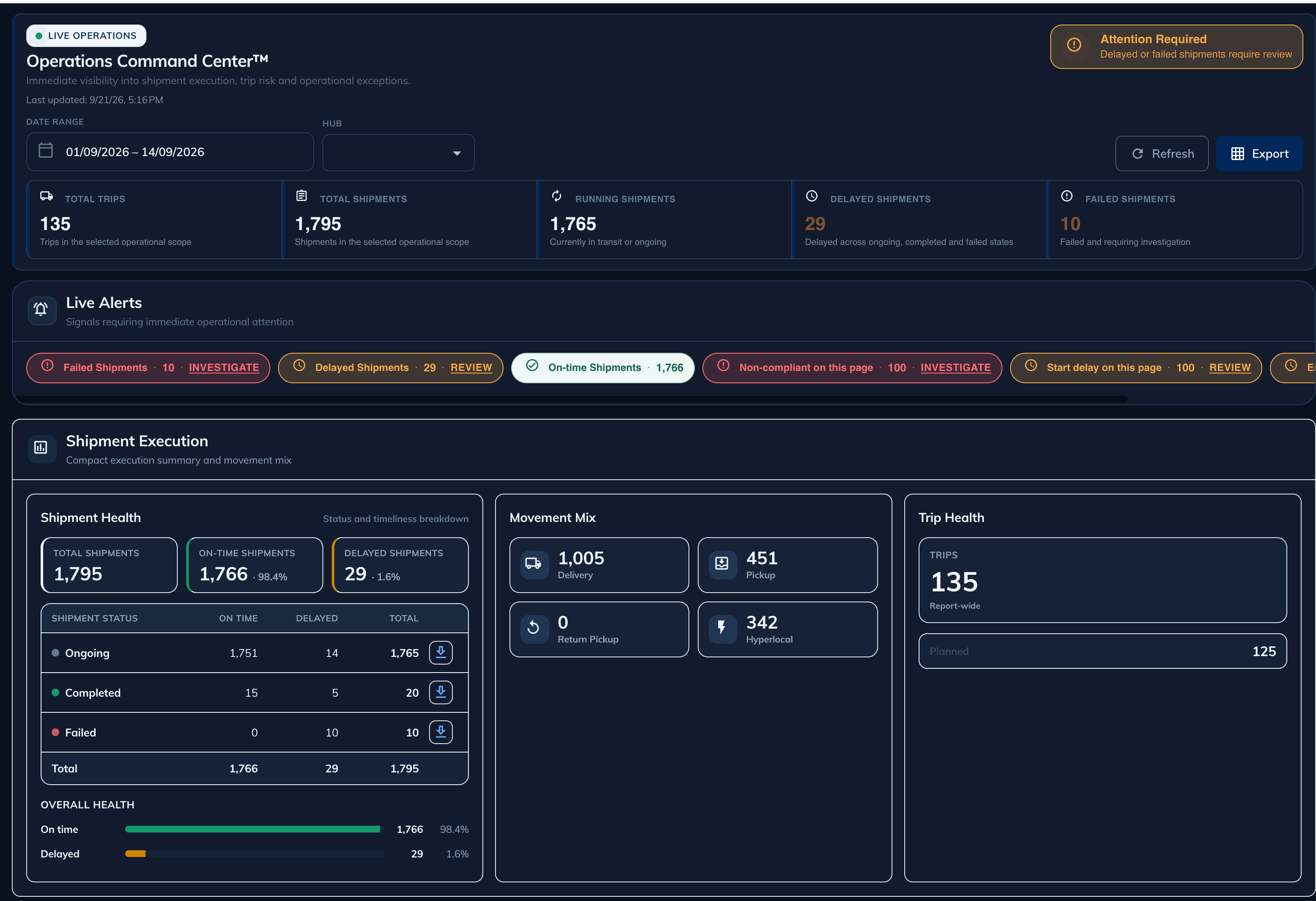Click the Delivery truck icon in Movement Mix
Viewport: 1316px width, 901px height.
[x=534, y=564]
